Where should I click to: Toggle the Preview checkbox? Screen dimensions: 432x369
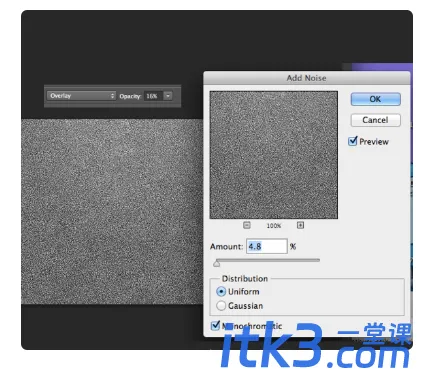352,141
